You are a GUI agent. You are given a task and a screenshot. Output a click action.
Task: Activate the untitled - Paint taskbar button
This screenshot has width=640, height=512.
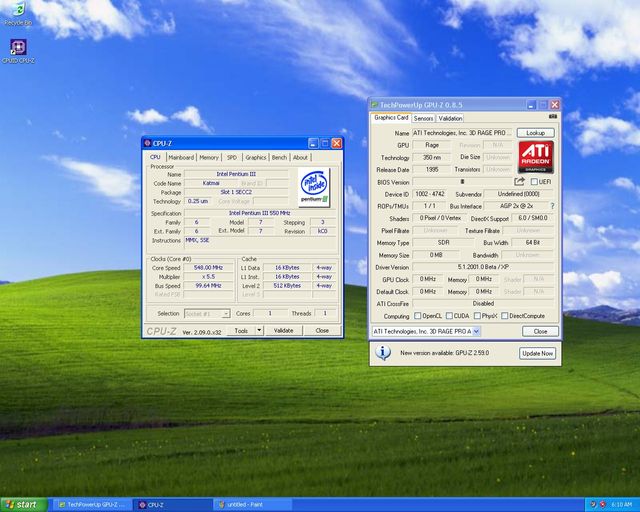click(x=252, y=505)
